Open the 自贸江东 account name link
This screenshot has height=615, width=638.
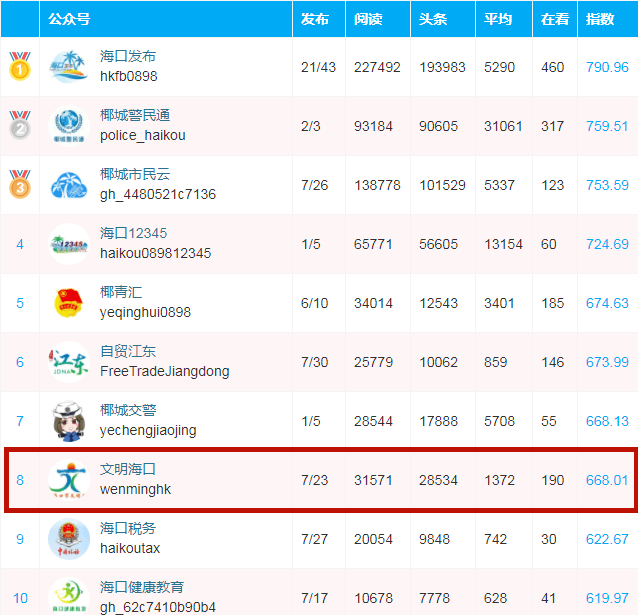[x=128, y=351]
